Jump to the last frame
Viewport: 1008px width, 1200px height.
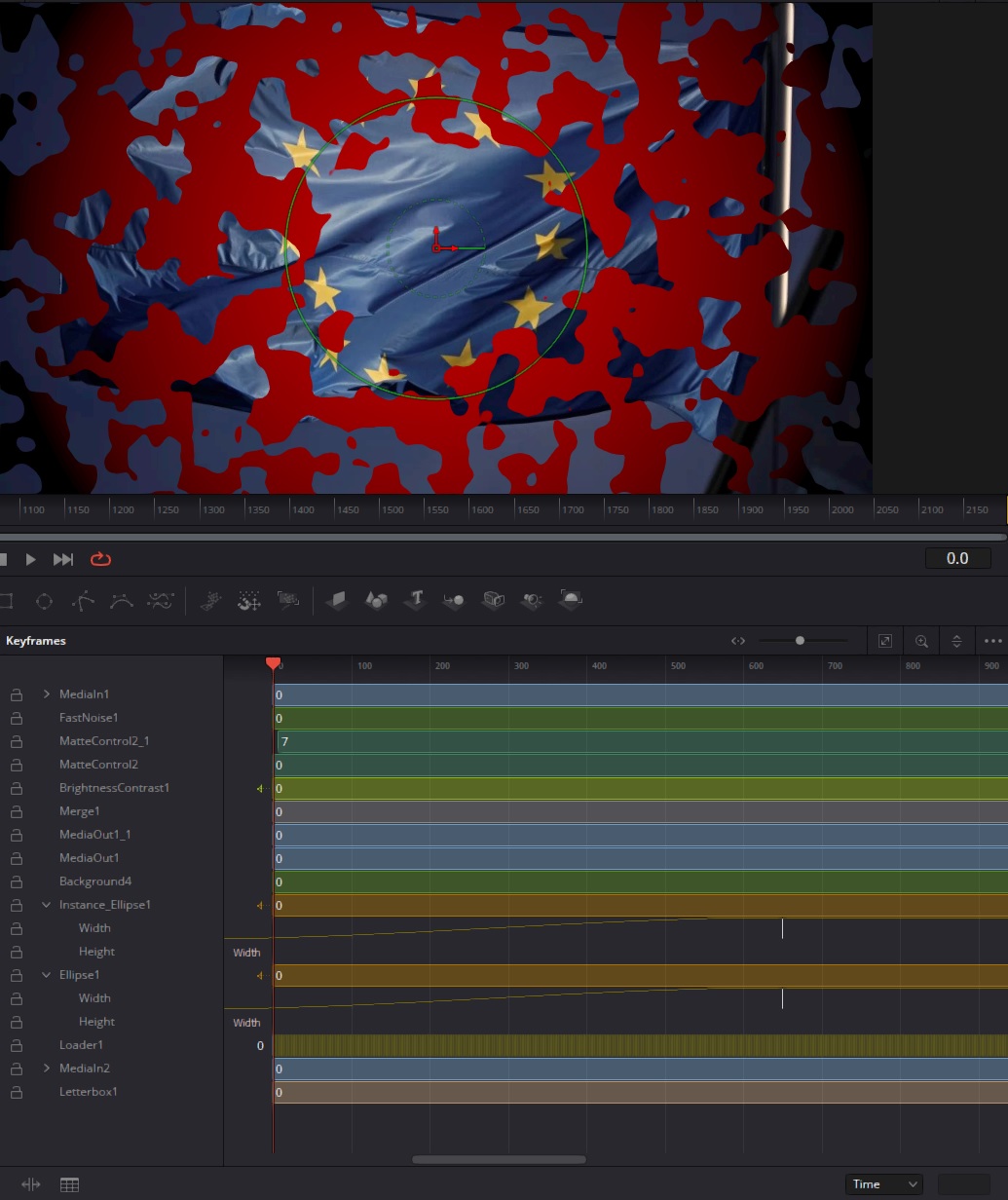pos(63,559)
